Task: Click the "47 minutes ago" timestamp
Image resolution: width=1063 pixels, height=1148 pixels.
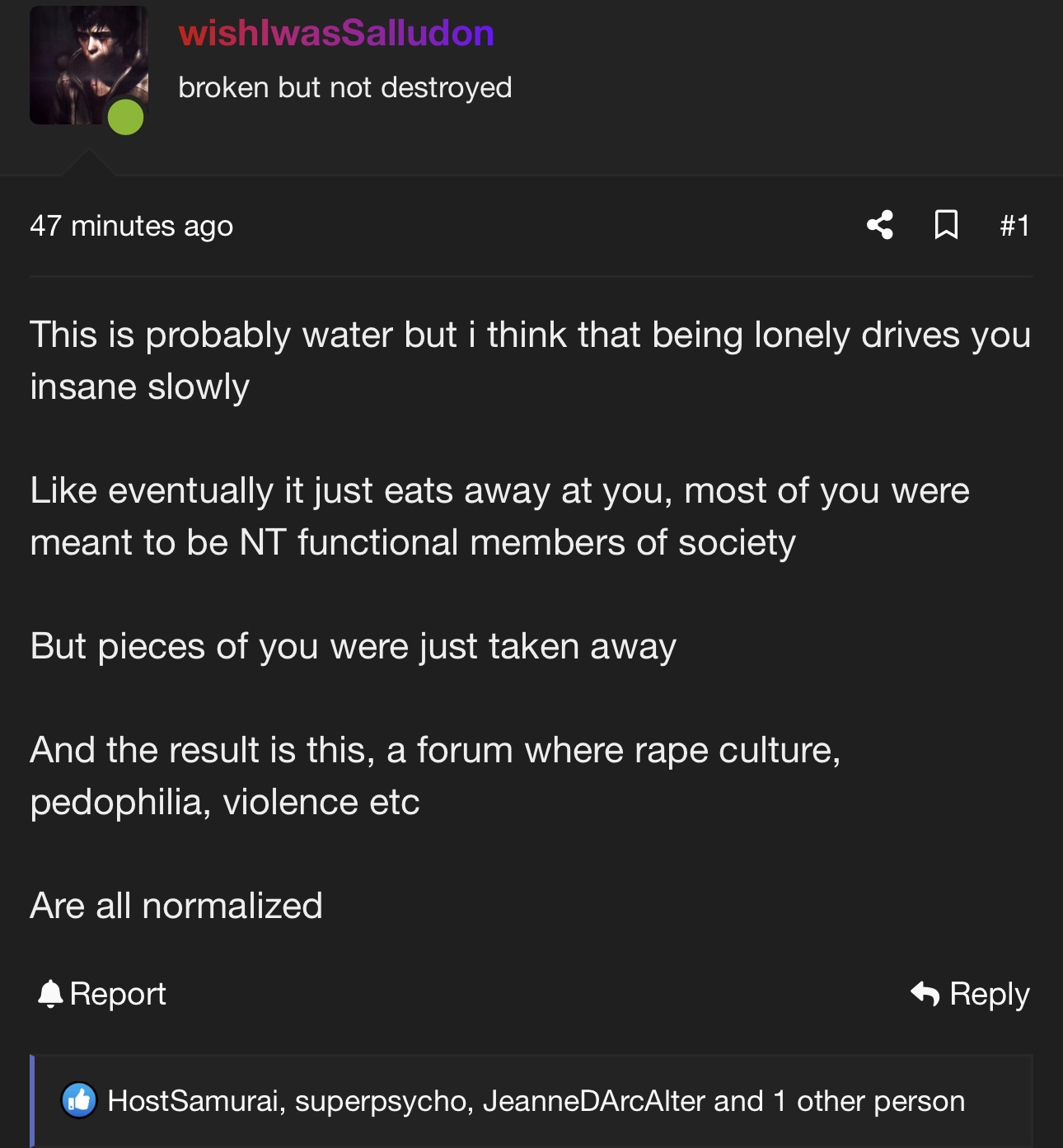Action: click(132, 226)
